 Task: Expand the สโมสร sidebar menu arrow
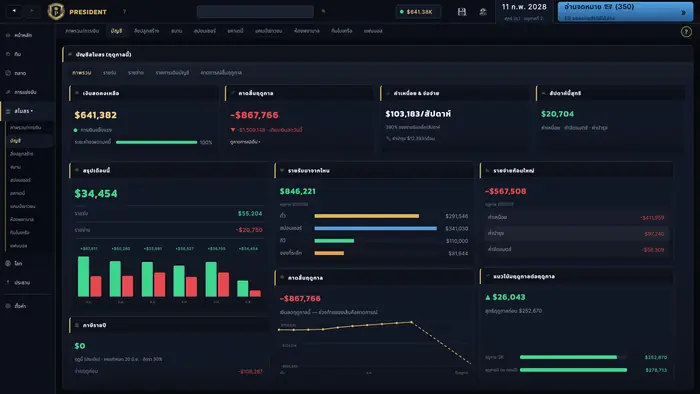[x=32, y=111]
